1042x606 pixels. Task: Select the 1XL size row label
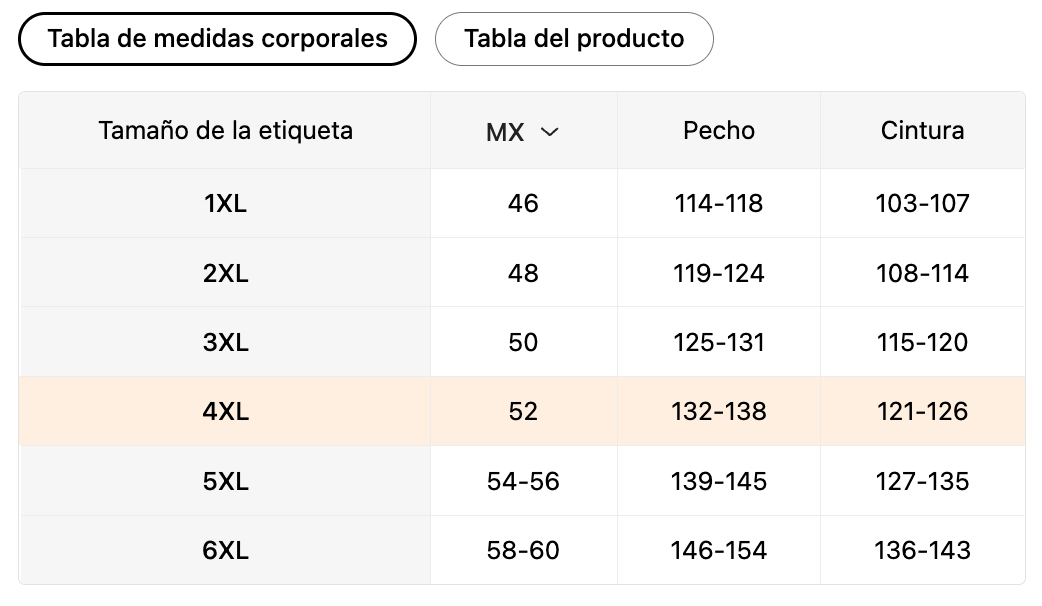[x=225, y=204]
